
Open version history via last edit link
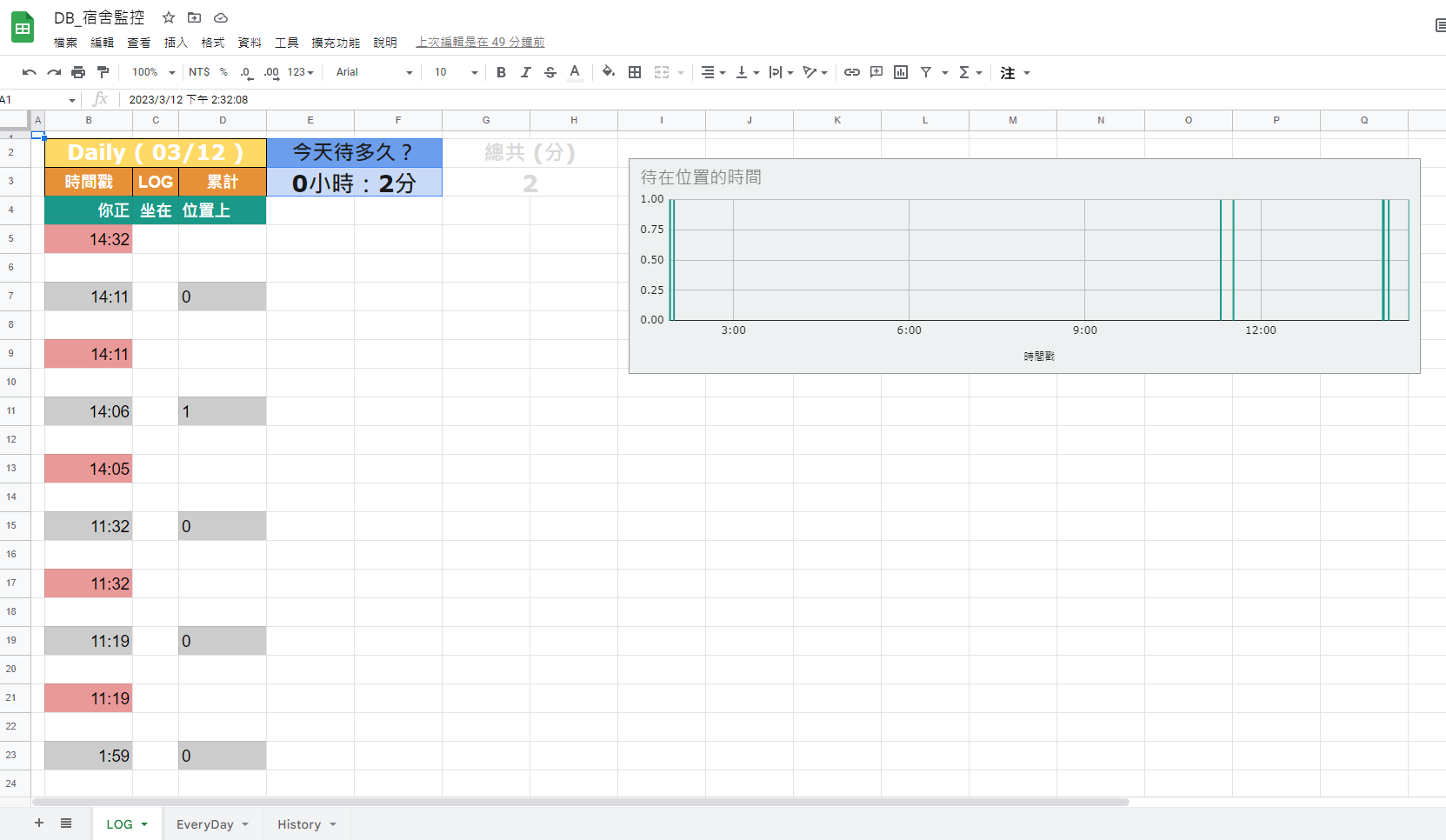tap(479, 42)
